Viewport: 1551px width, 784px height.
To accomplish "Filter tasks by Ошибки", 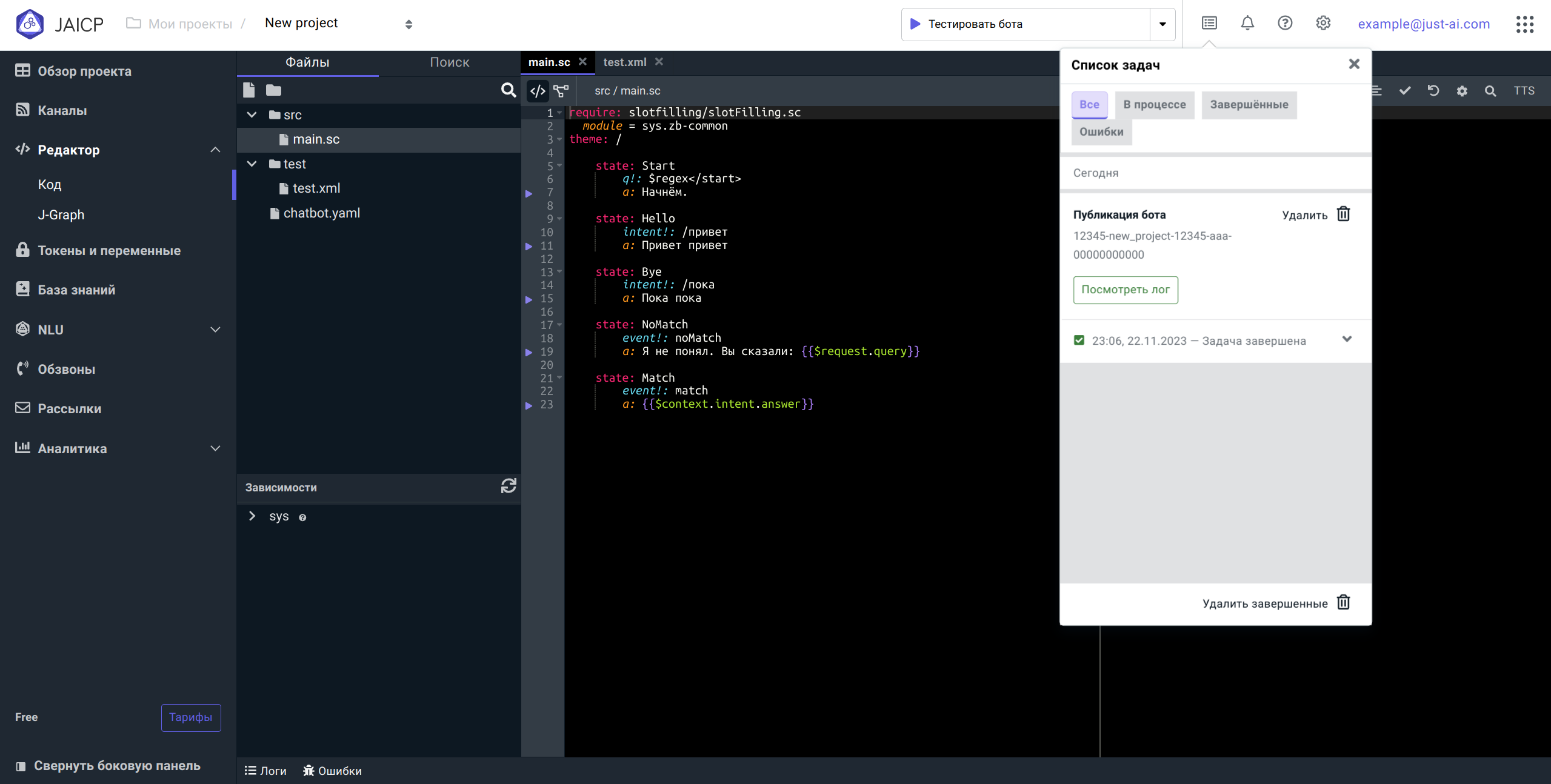I will pyautogui.click(x=1101, y=132).
